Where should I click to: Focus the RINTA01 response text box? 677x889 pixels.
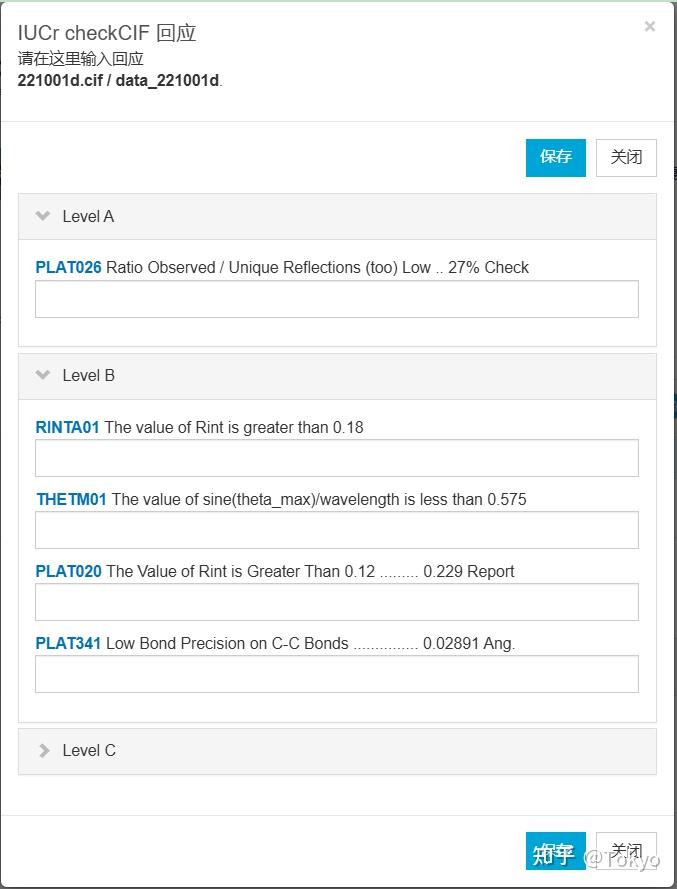(336, 458)
